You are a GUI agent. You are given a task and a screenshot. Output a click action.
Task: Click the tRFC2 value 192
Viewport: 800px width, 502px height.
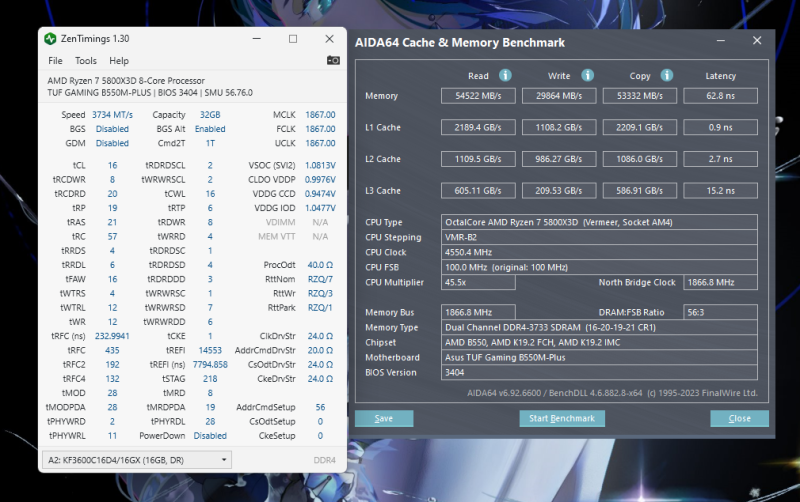112,365
